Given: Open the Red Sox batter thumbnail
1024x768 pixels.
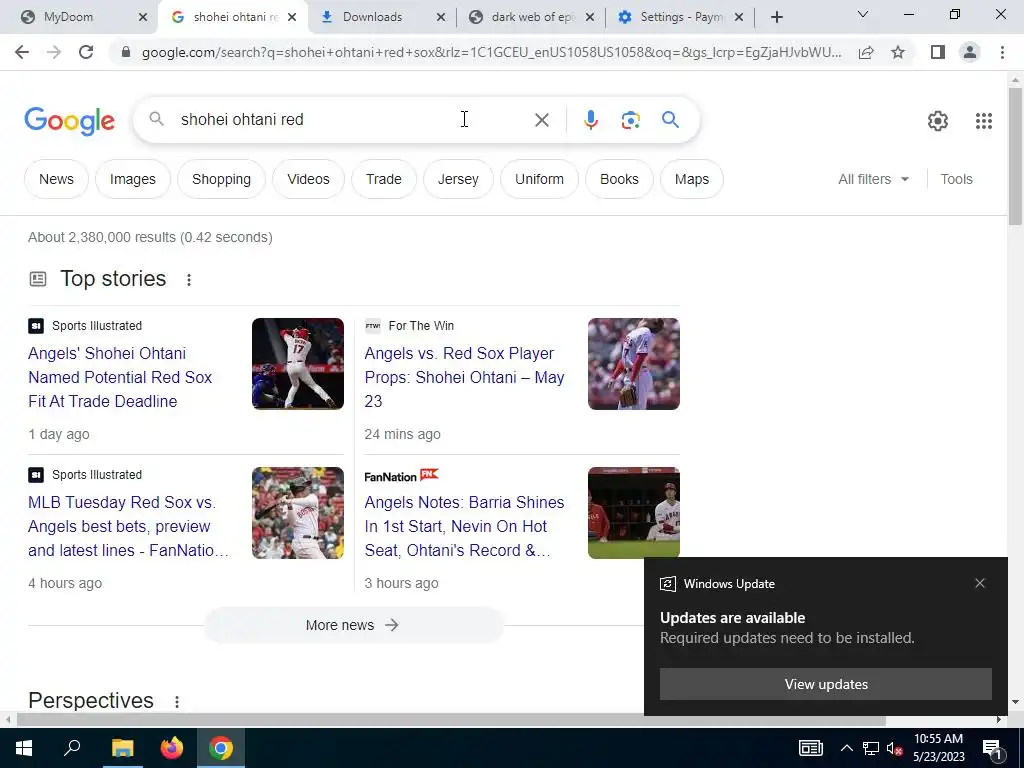Looking at the screenshot, I should click(298, 513).
